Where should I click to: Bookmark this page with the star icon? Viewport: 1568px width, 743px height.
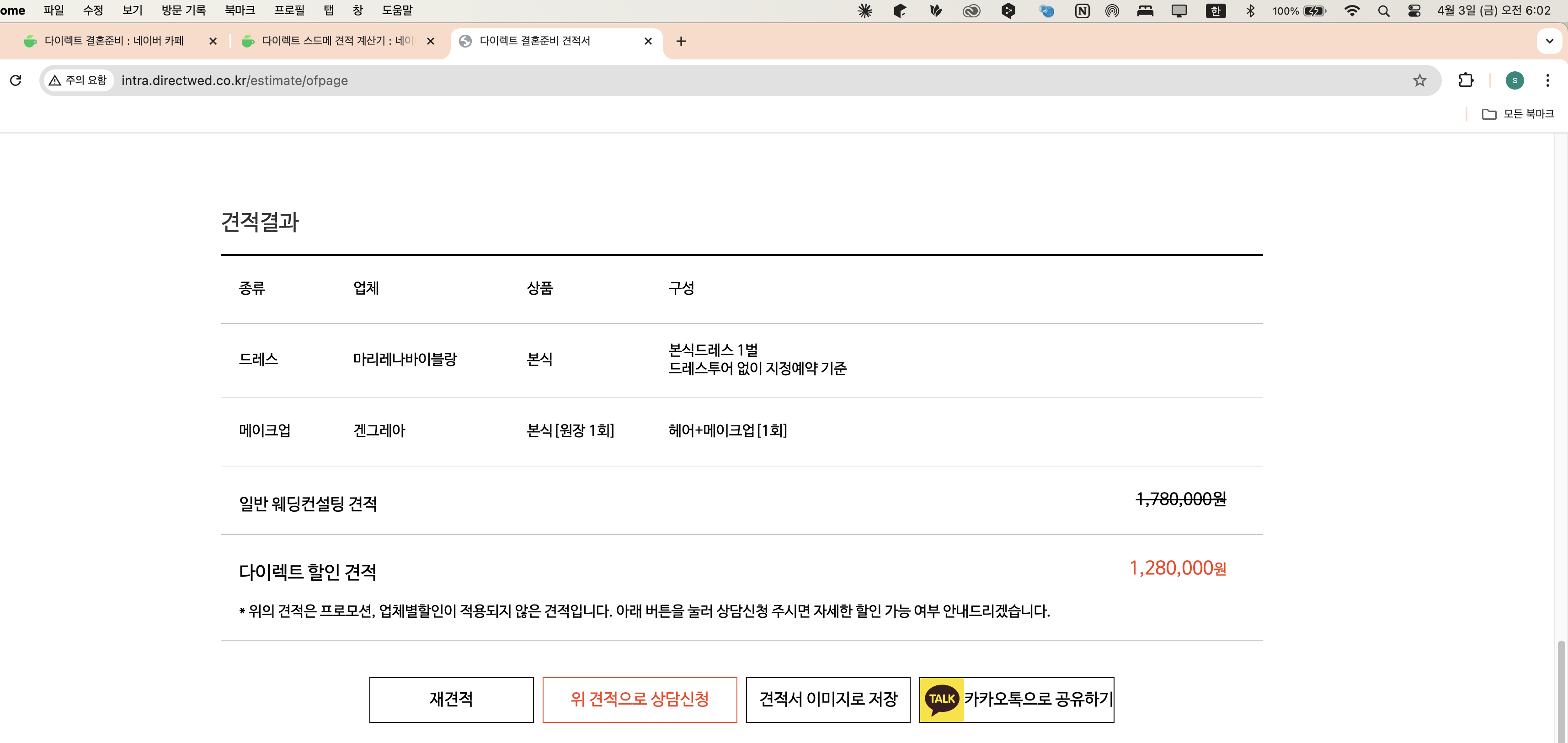(x=1420, y=80)
